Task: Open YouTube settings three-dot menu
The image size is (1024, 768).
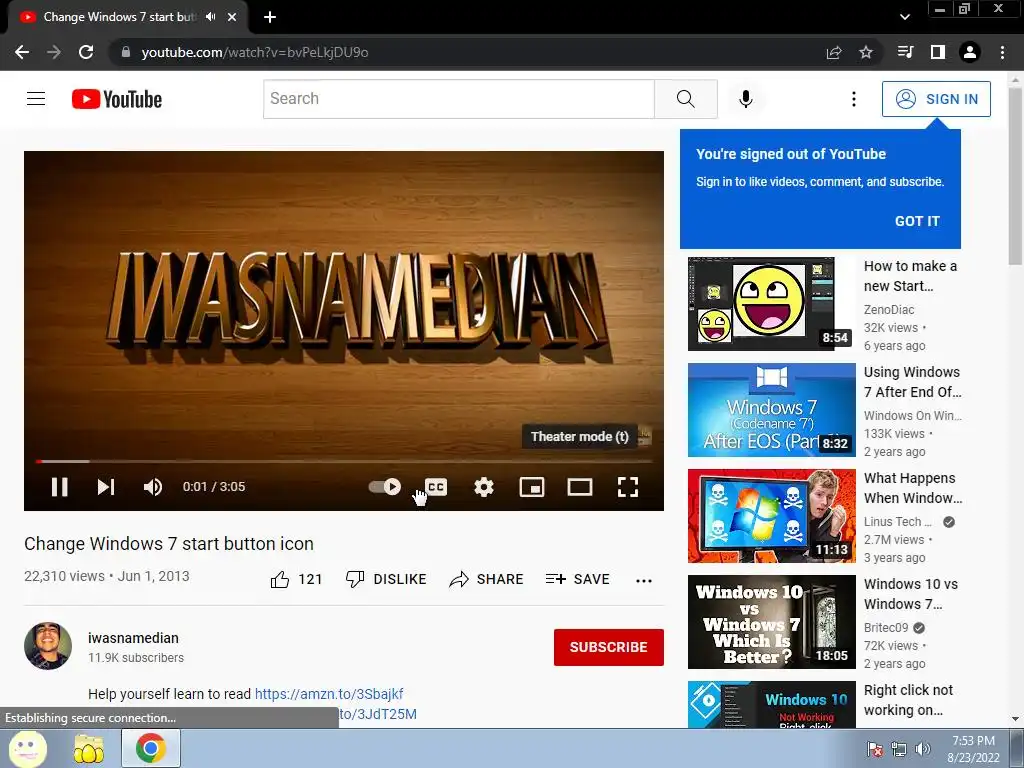Action: (854, 99)
